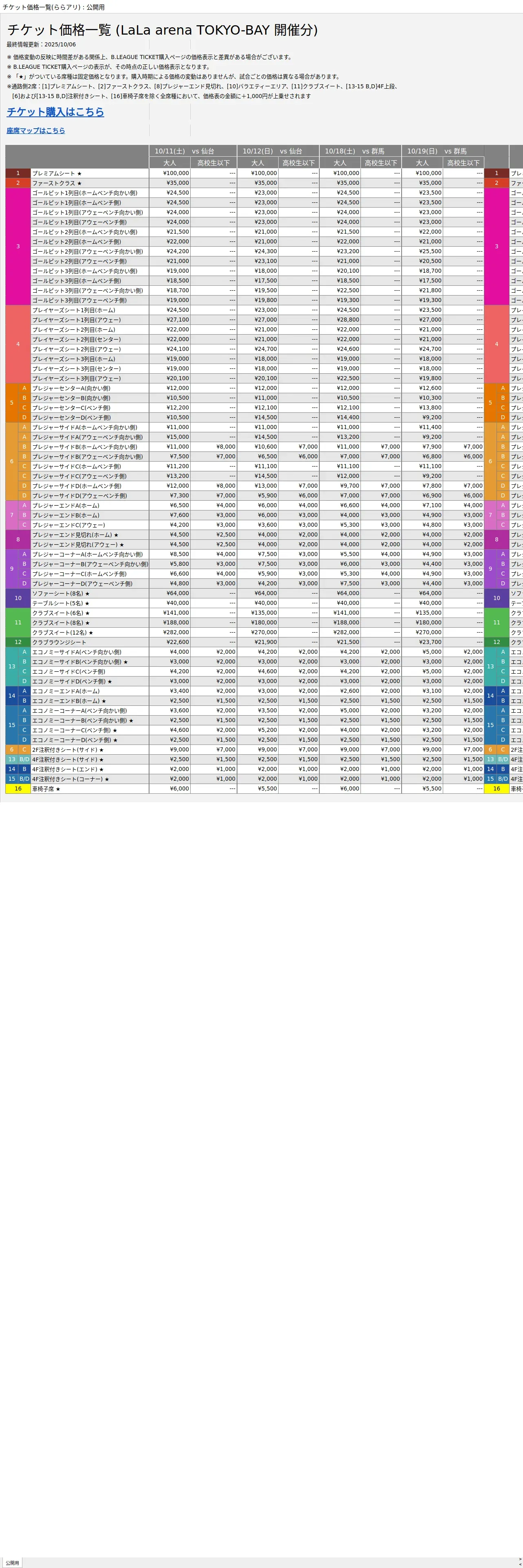Click ¥35,000 for ファーストクラス on 10/12

coord(258,183)
